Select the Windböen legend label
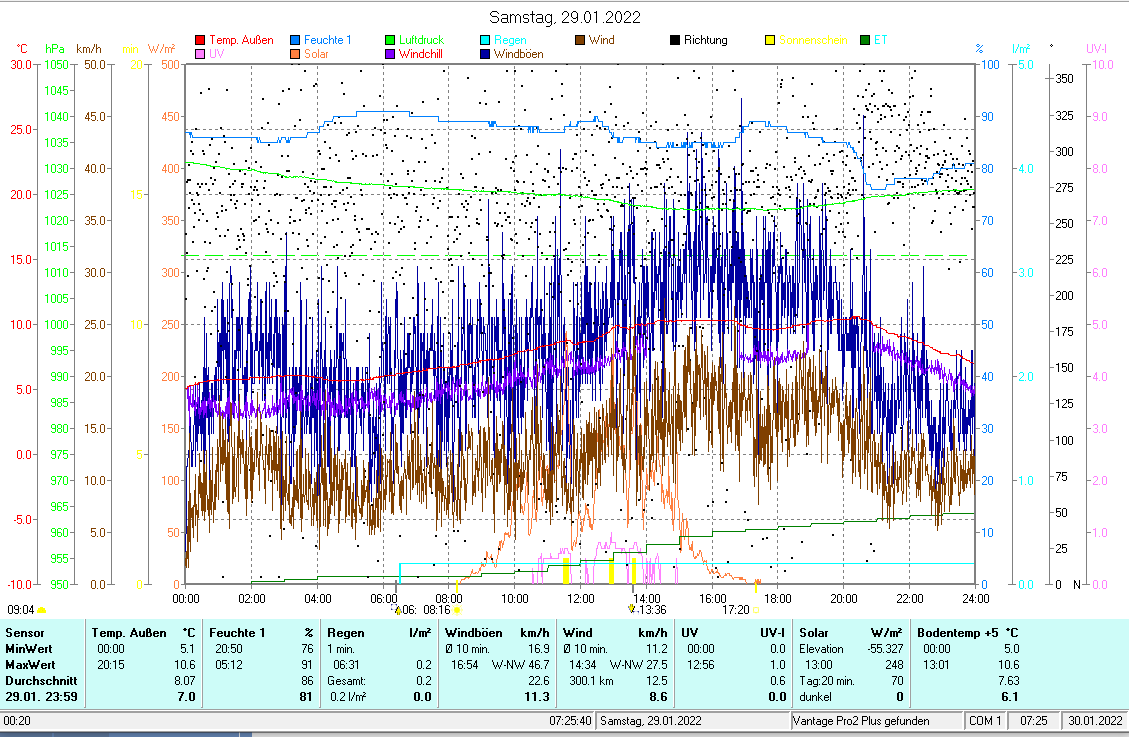 click(x=517, y=54)
